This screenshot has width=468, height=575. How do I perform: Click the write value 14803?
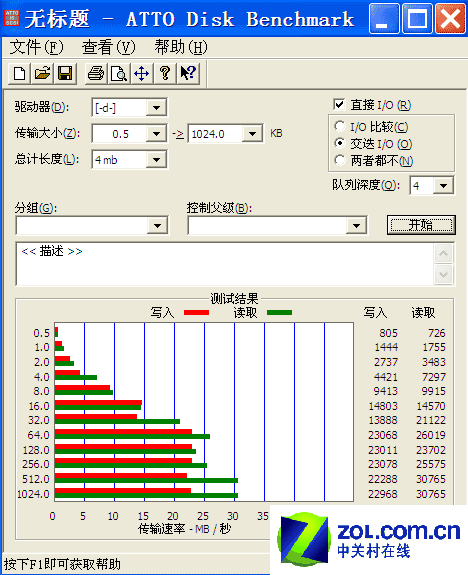[x=383, y=406]
